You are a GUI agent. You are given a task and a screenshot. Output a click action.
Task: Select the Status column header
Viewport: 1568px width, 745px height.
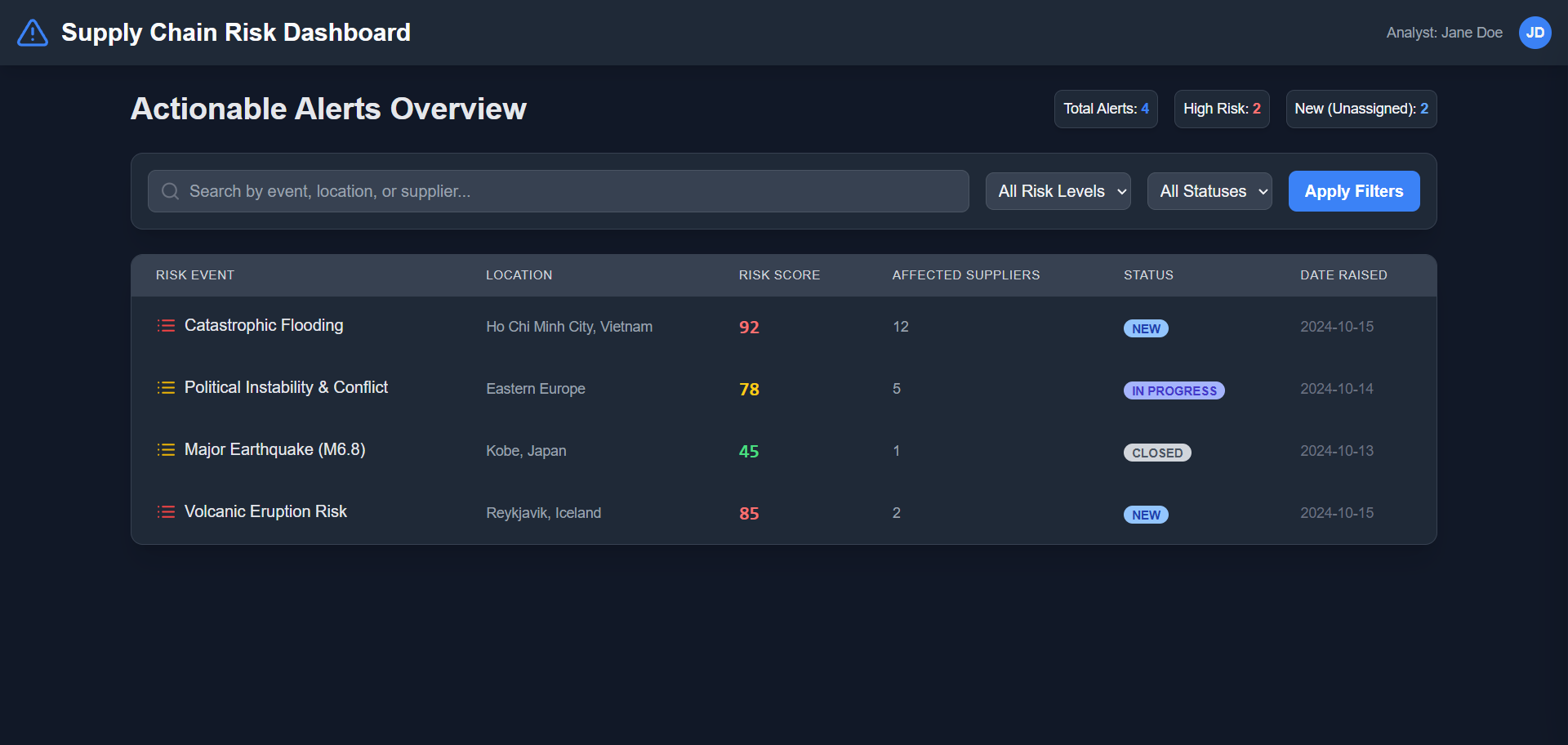click(1148, 275)
